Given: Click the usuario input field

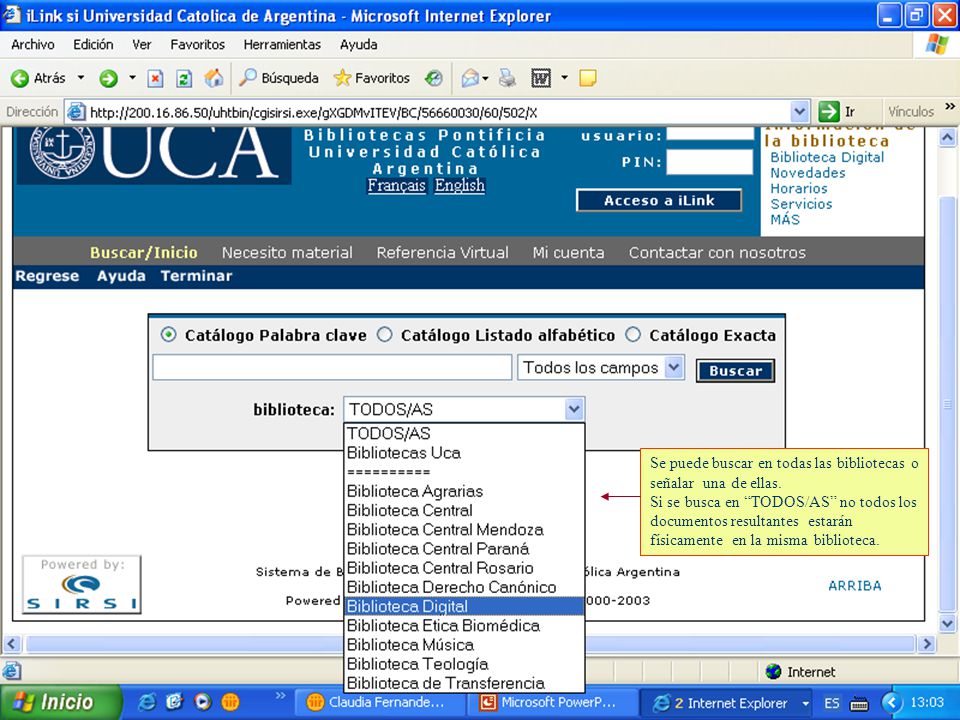Looking at the screenshot, I should pyautogui.click(x=710, y=133).
